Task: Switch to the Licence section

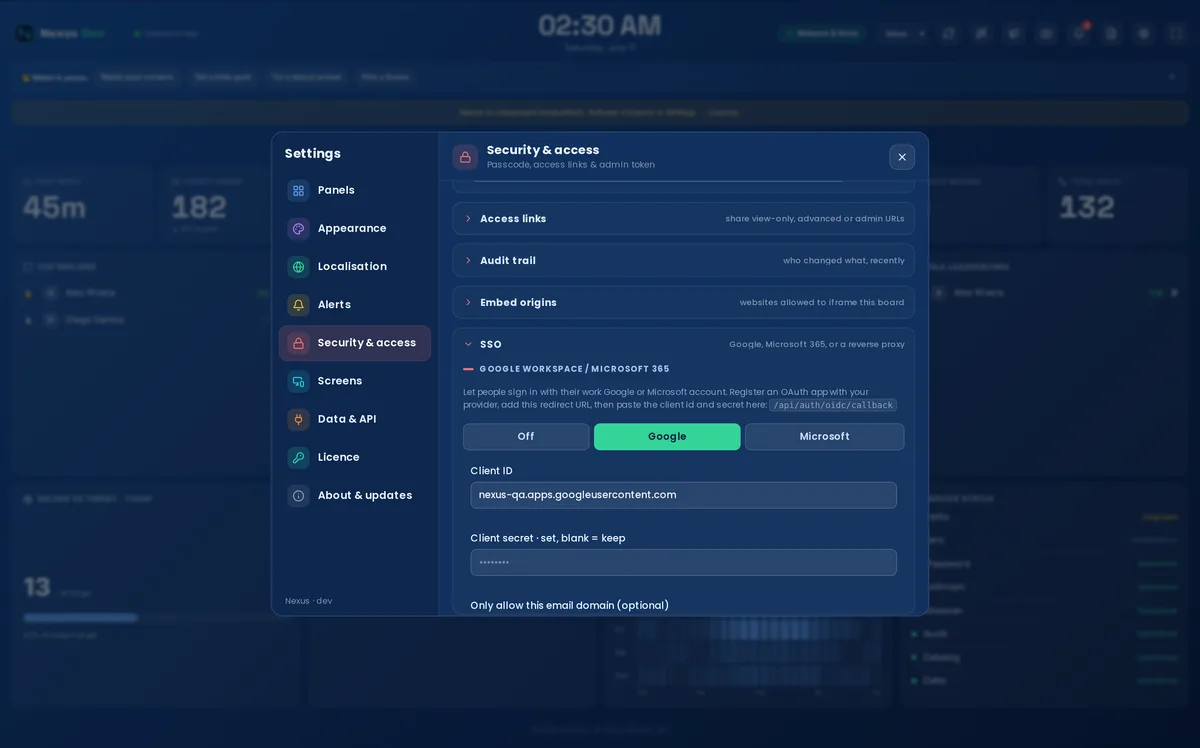Action: tap(355, 457)
